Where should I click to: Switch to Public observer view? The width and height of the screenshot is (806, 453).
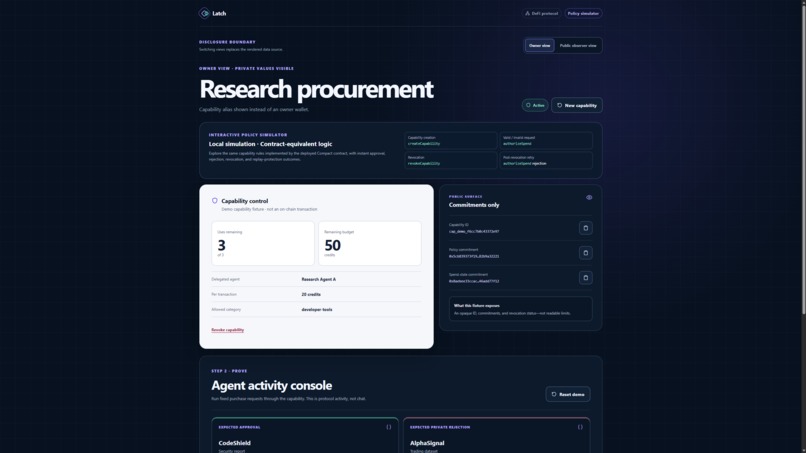pyautogui.click(x=578, y=46)
